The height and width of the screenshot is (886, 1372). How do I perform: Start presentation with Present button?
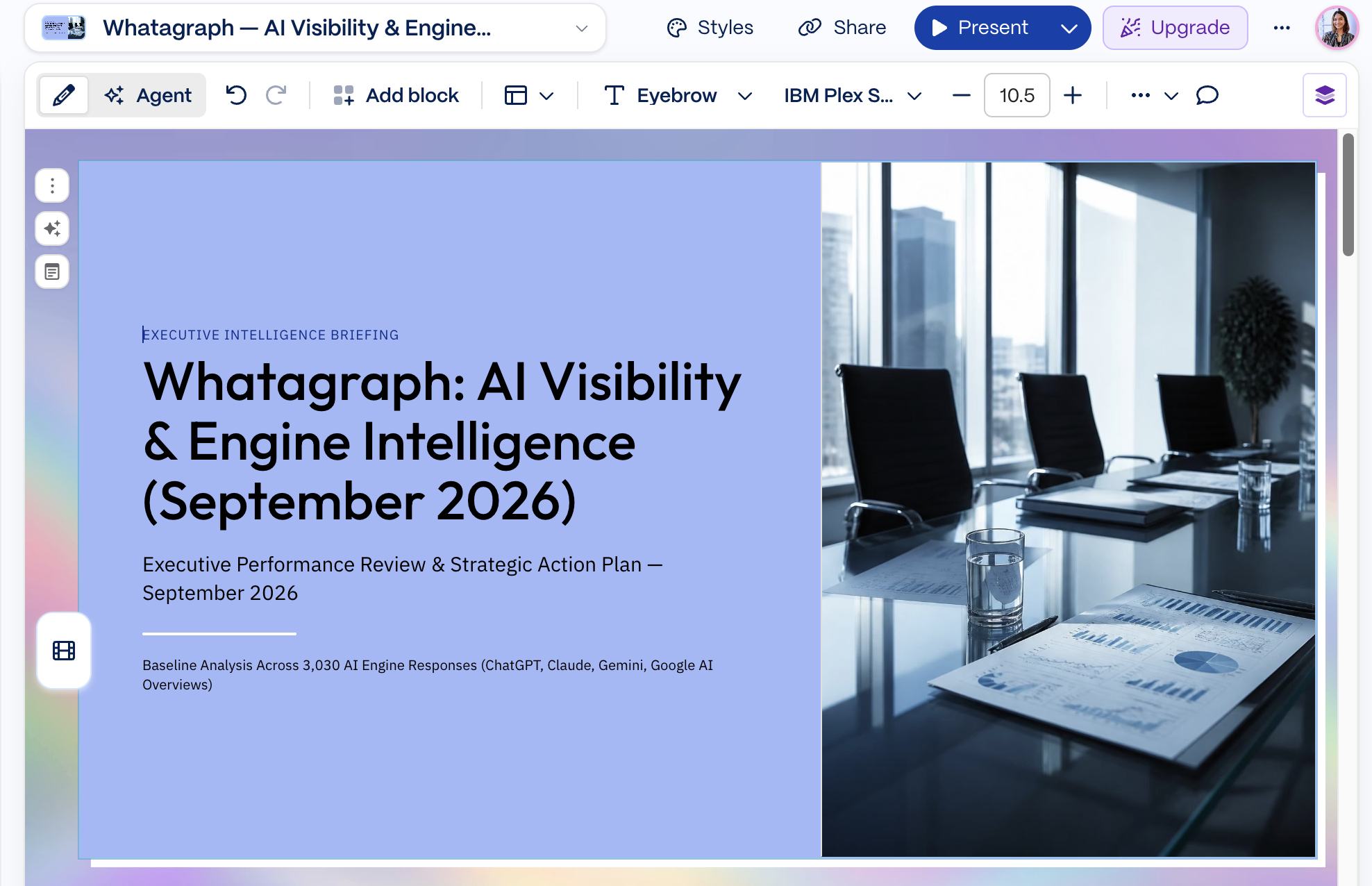(x=980, y=28)
